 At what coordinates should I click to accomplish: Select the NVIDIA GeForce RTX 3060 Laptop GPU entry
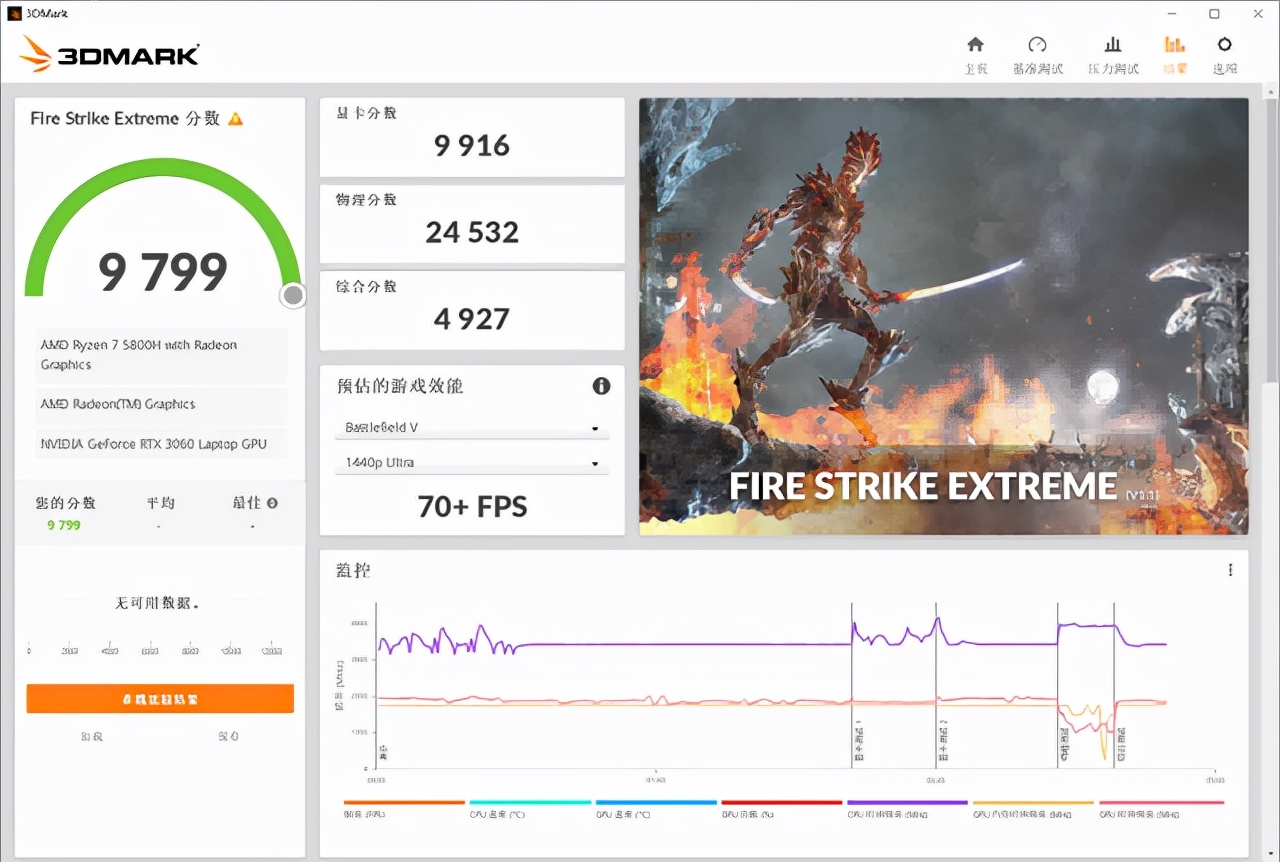click(x=160, y=443)
